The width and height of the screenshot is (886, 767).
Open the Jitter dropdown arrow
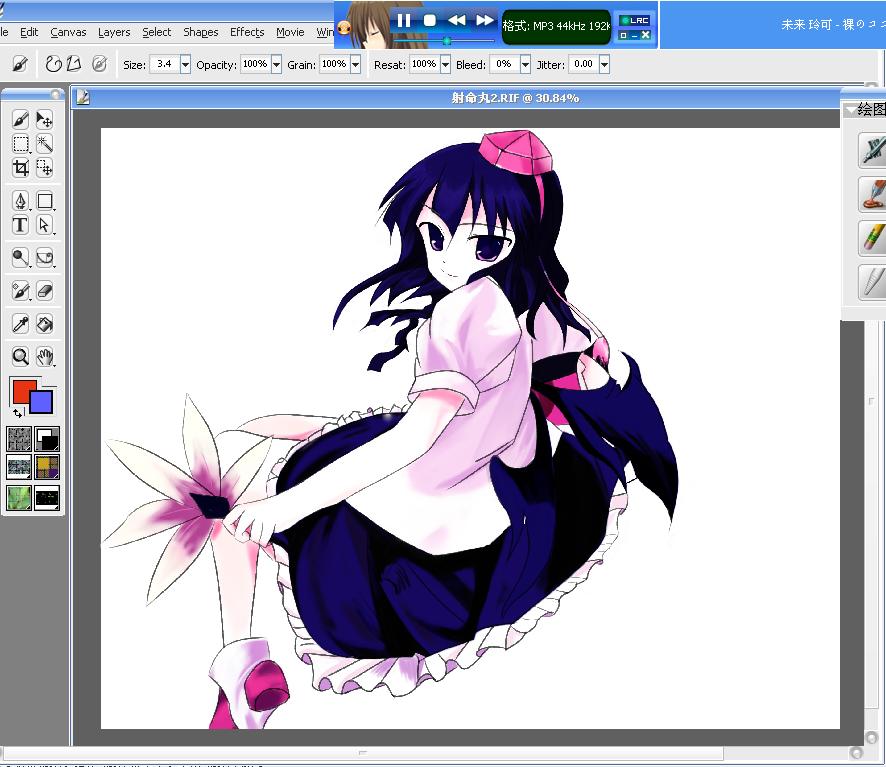(x=605, y=64)
